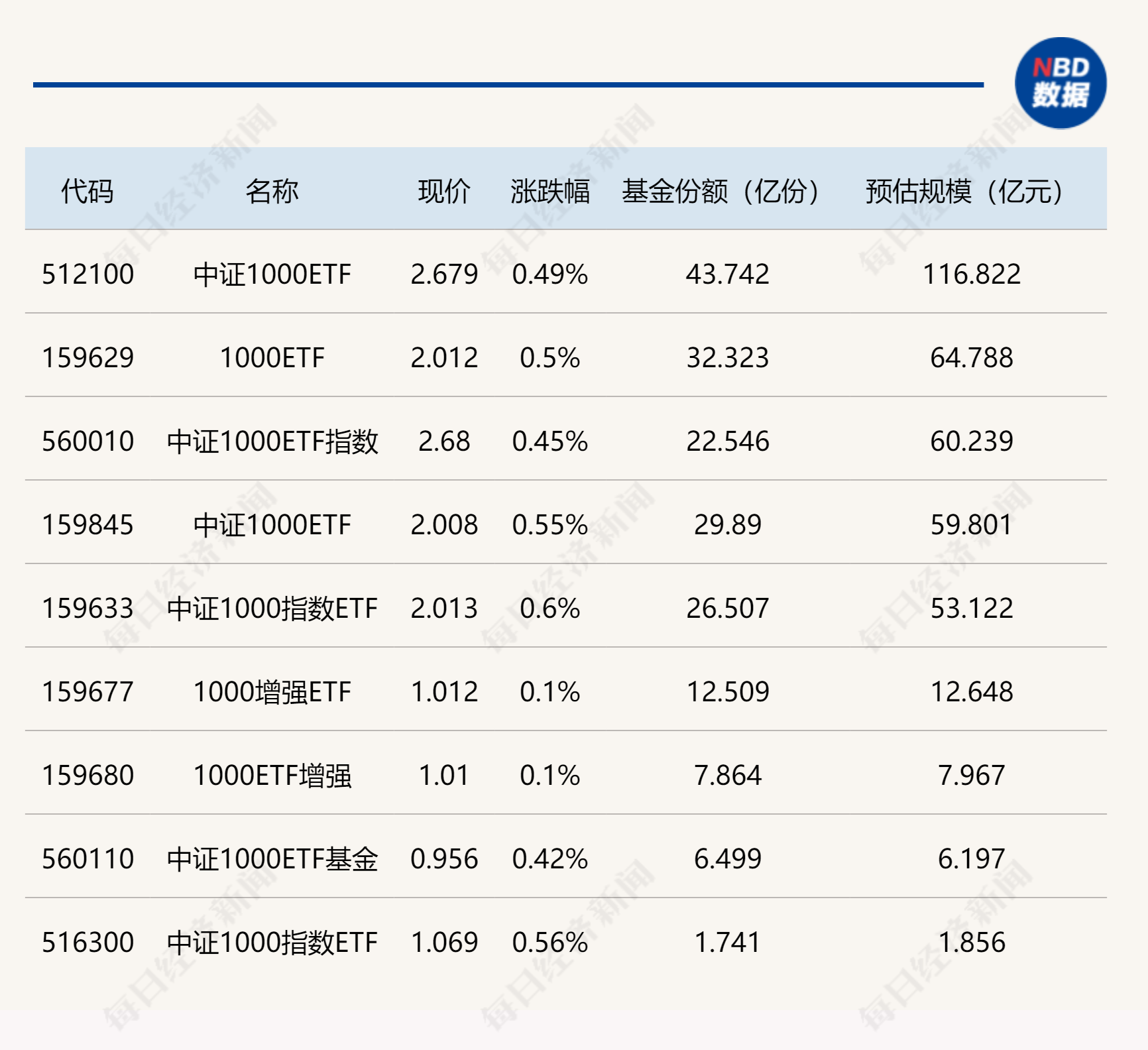Click the price 2.013

point(444,609)
